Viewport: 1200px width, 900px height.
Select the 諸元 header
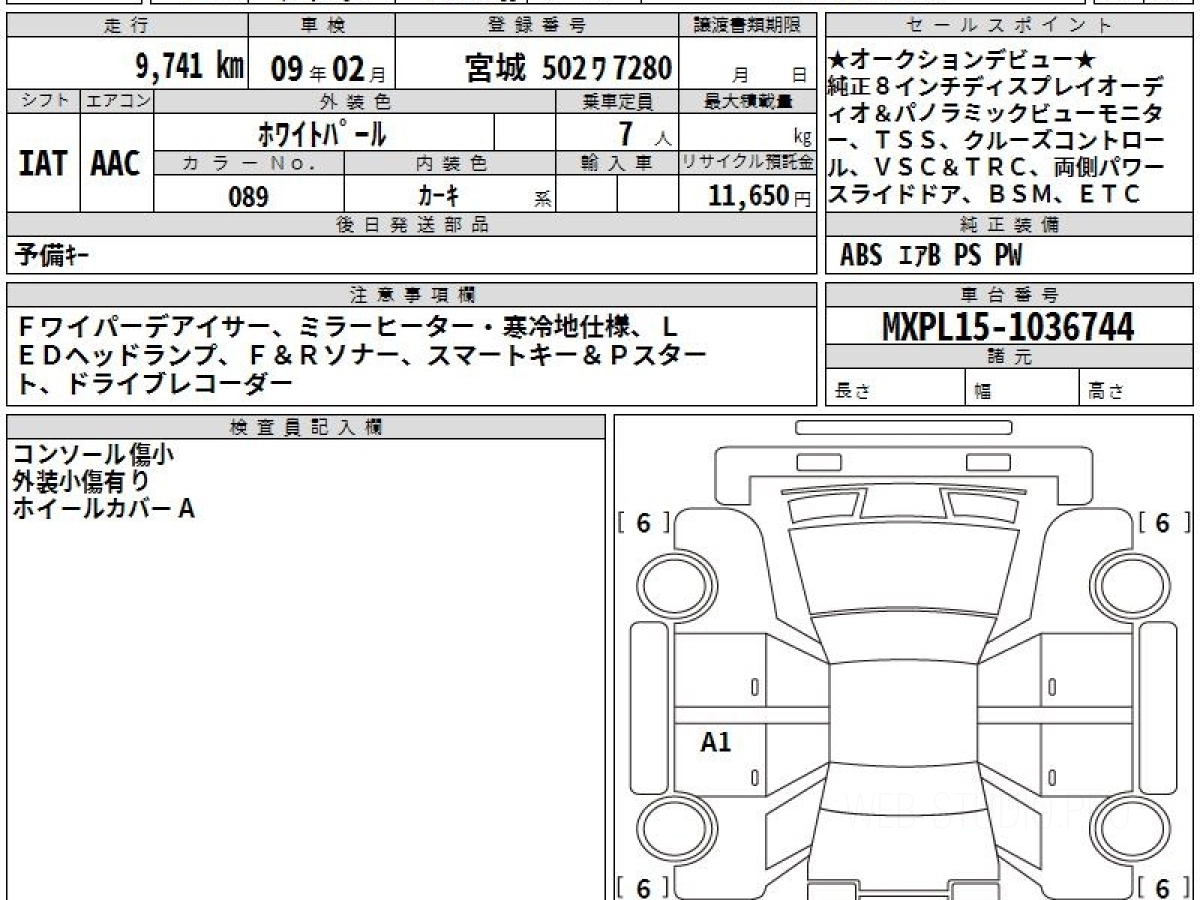tap(1008, 357)
